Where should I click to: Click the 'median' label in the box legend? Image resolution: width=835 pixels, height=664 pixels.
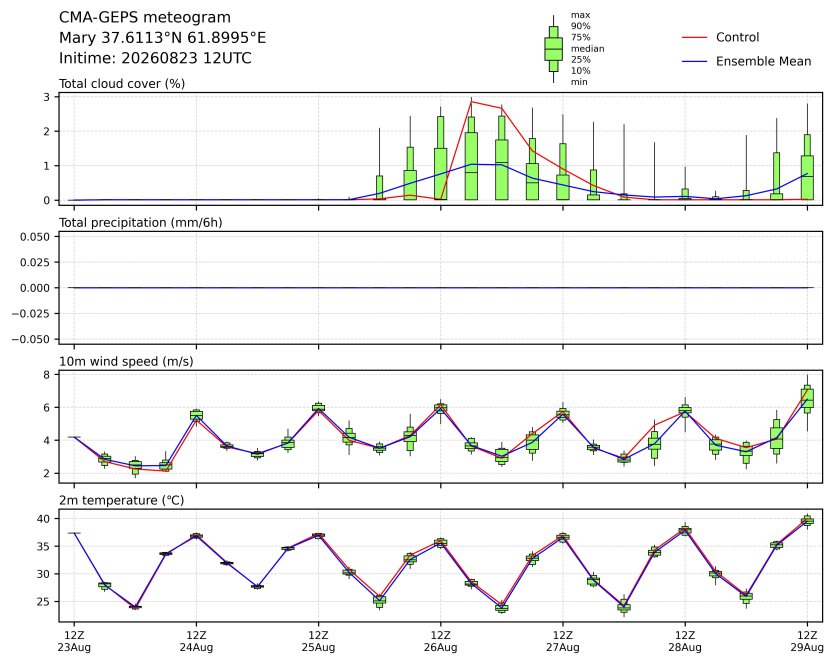click(x=587, y=48)
